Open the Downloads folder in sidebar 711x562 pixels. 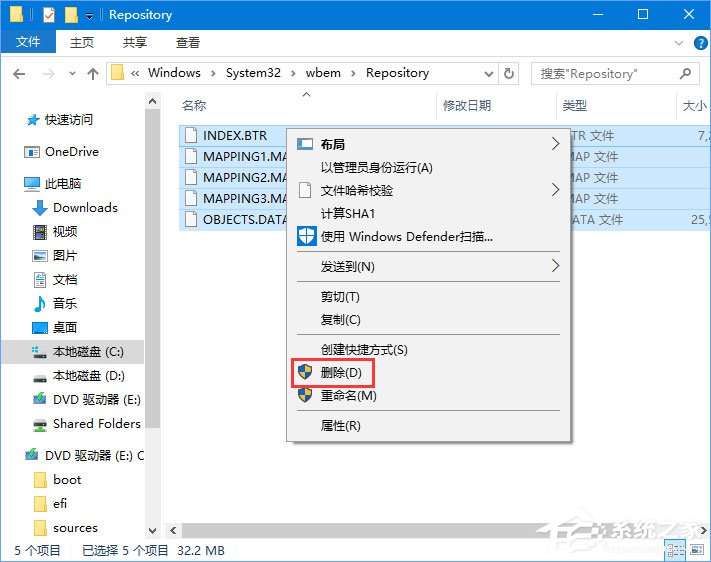coord(84,208)
